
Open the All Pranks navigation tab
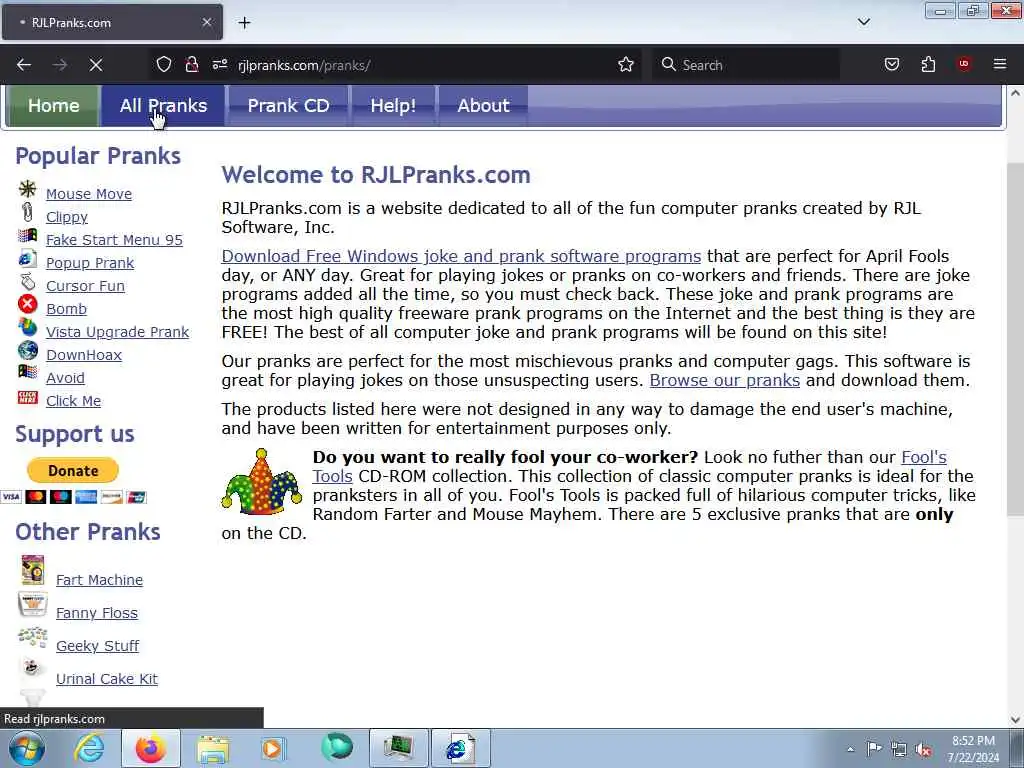coord(163,106)
